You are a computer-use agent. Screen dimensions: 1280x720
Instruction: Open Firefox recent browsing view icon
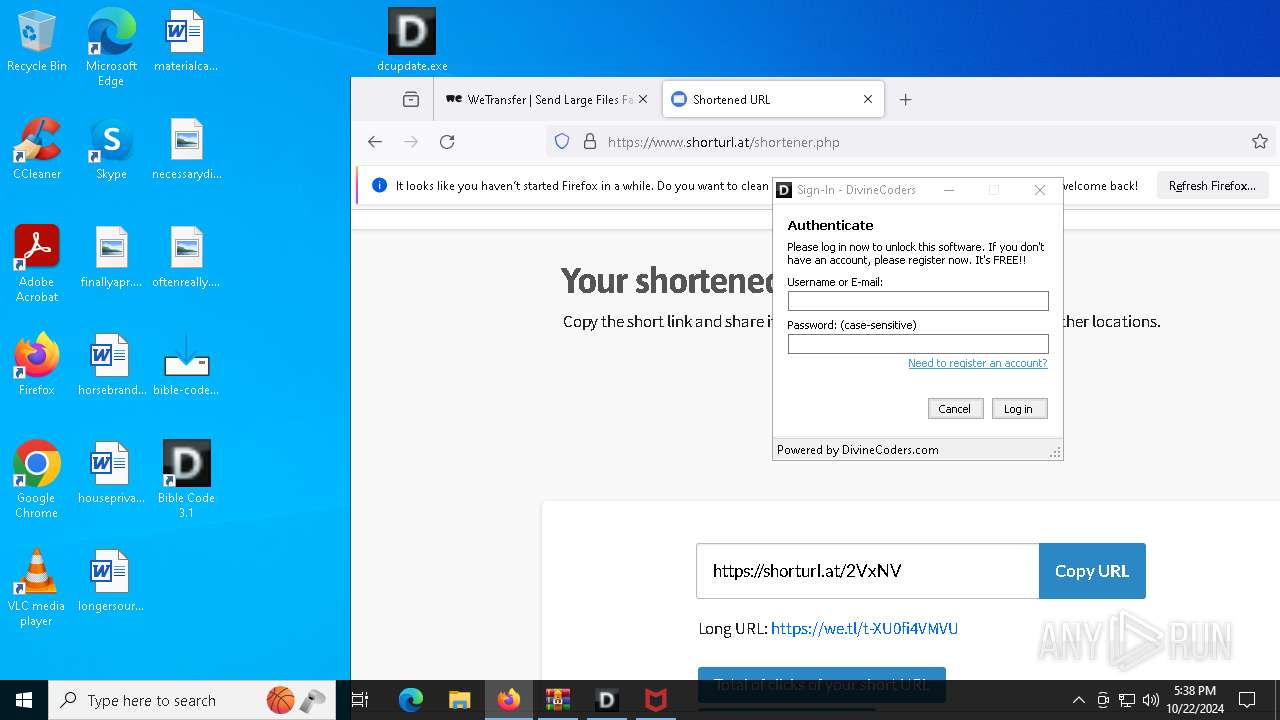(411, 99)
